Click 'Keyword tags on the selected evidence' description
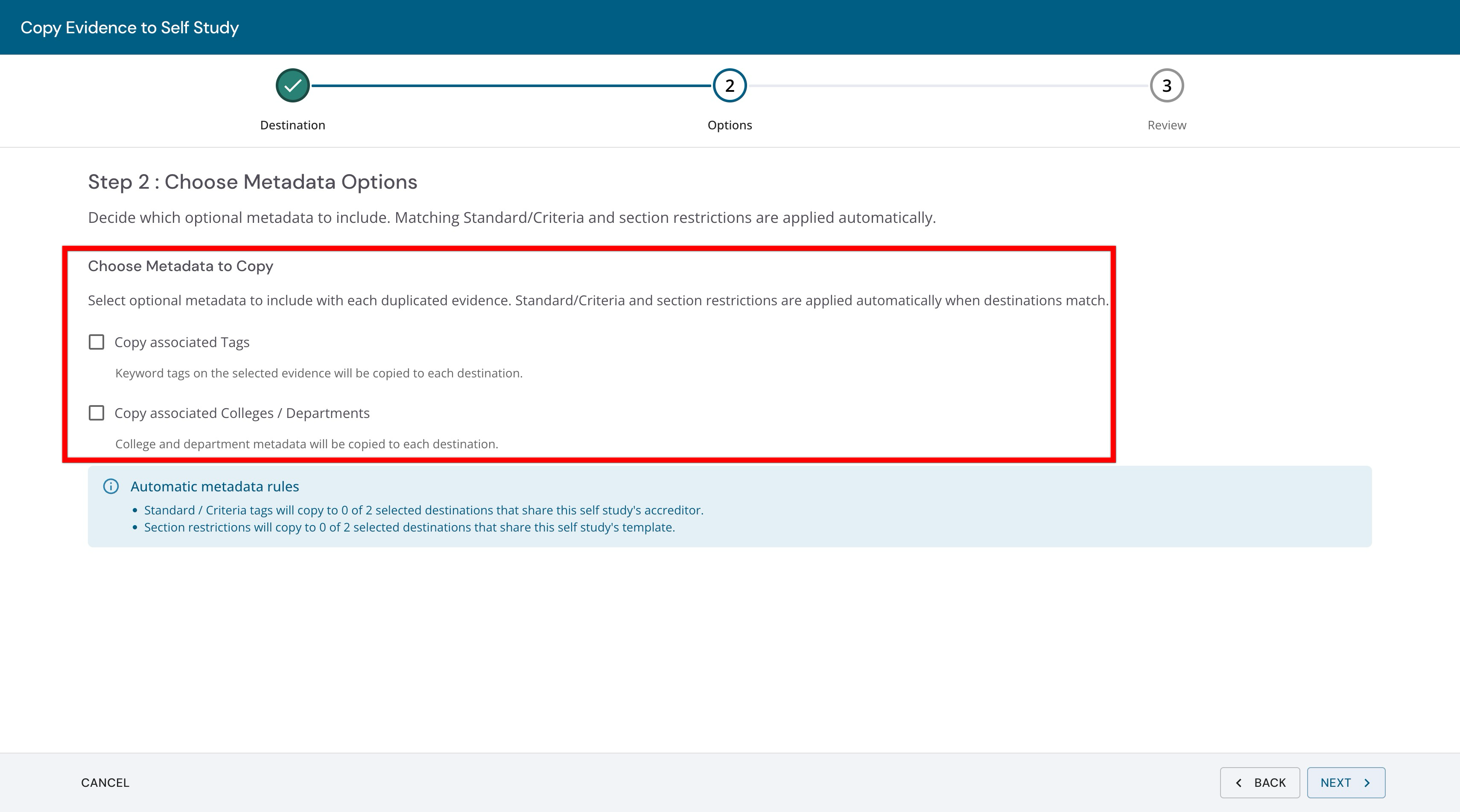Image resolution: width=1460 pixels, height=812 pixels. (x=319, y=374)
